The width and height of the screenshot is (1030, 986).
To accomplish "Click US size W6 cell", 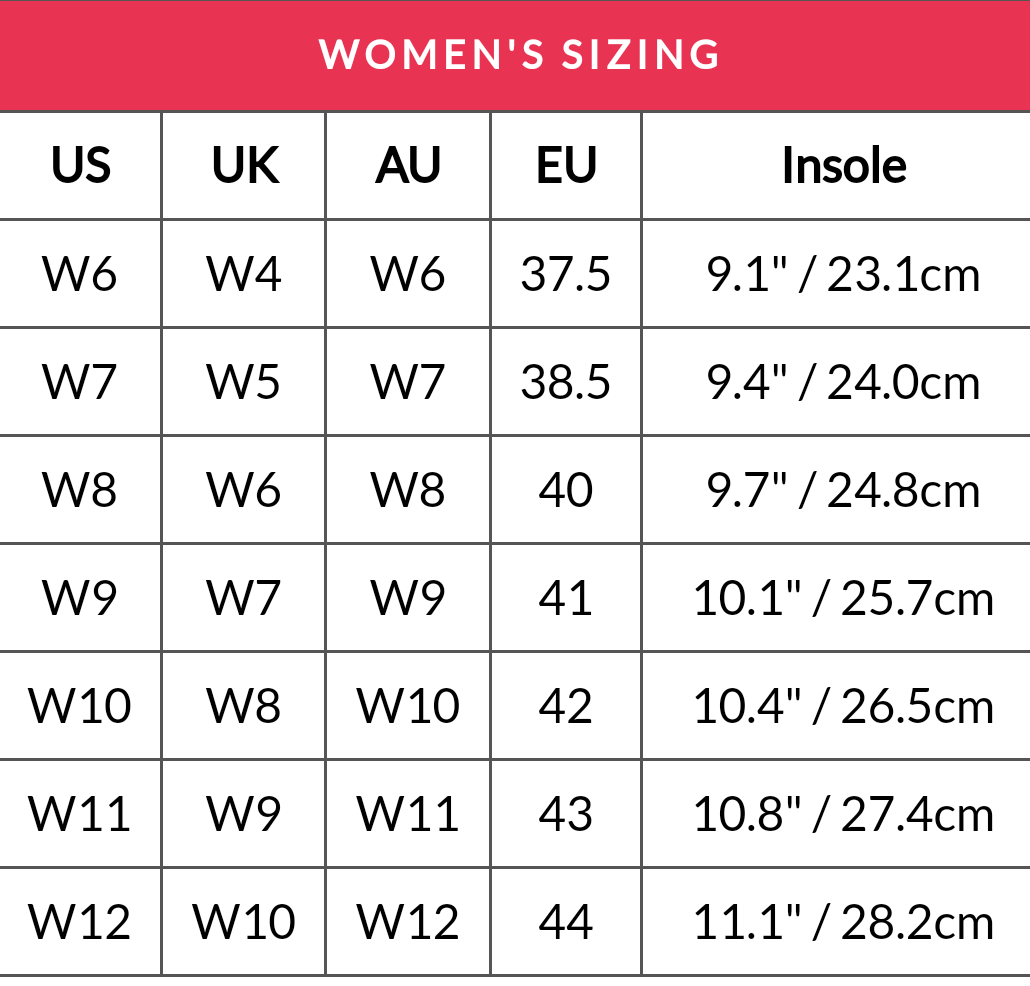I will point(80,274).
